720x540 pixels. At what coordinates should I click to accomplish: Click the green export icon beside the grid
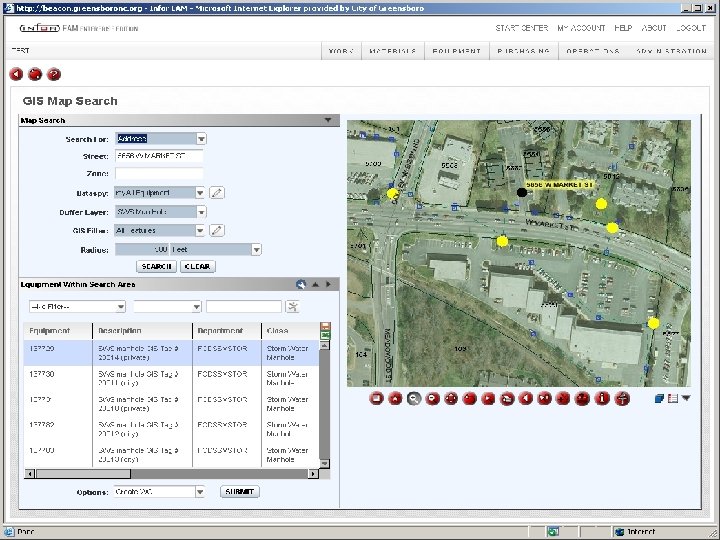pyautogui.click(x=325, y=335)
